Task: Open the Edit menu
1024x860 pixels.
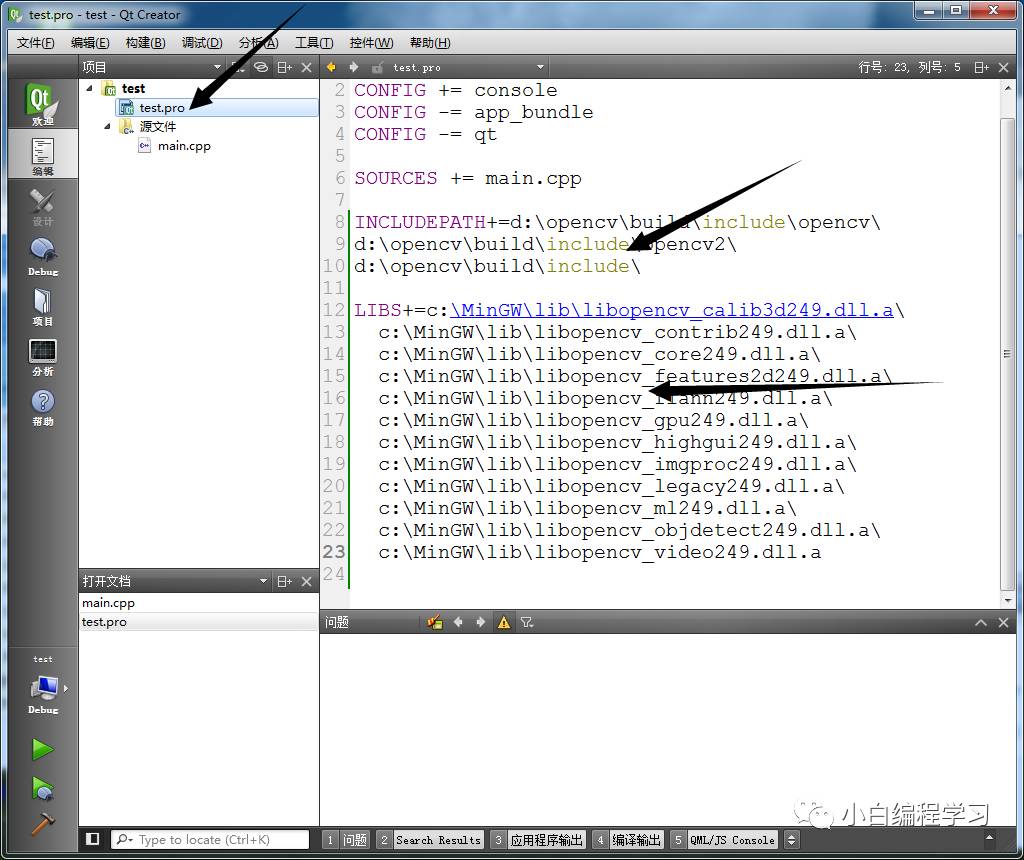Action: [x=90, y=42]
